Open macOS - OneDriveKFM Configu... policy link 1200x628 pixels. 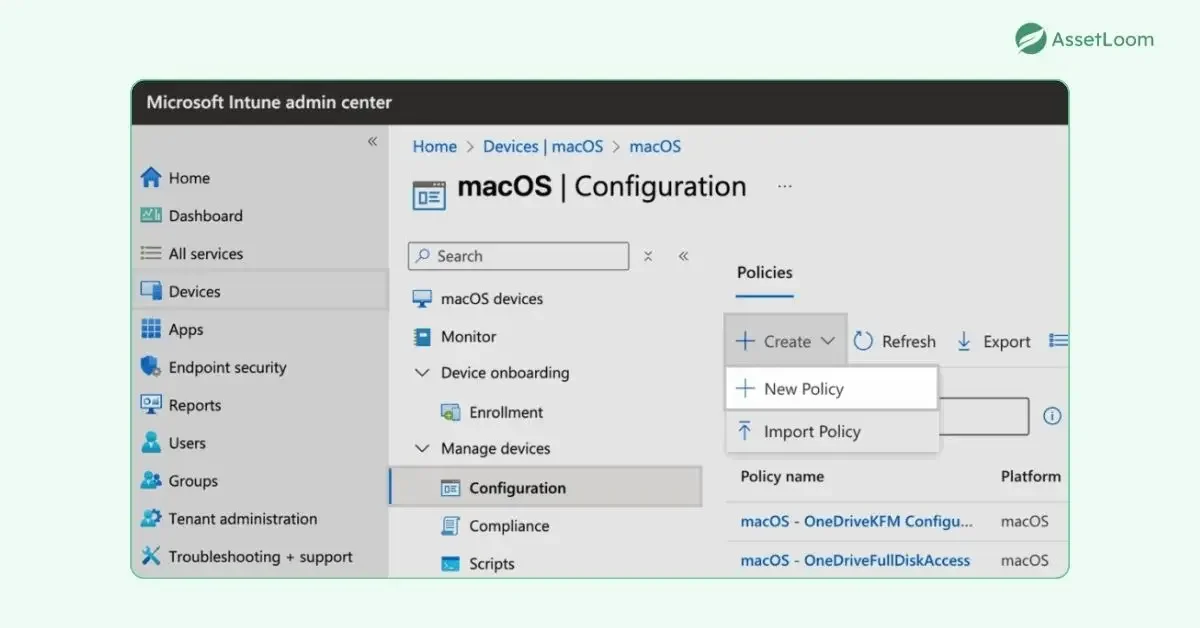857,521
